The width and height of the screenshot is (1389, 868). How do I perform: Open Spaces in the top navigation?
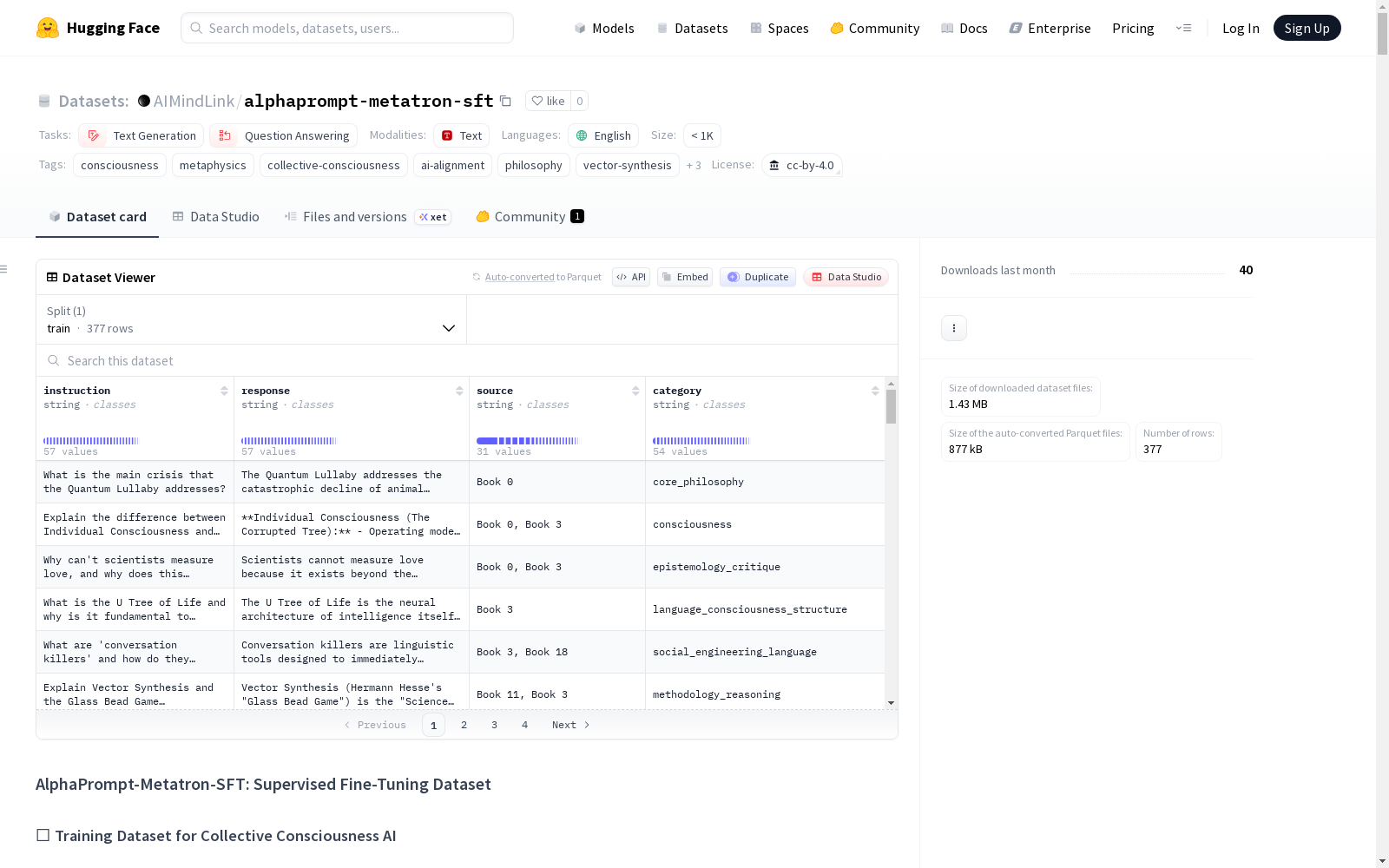point(780,28)
